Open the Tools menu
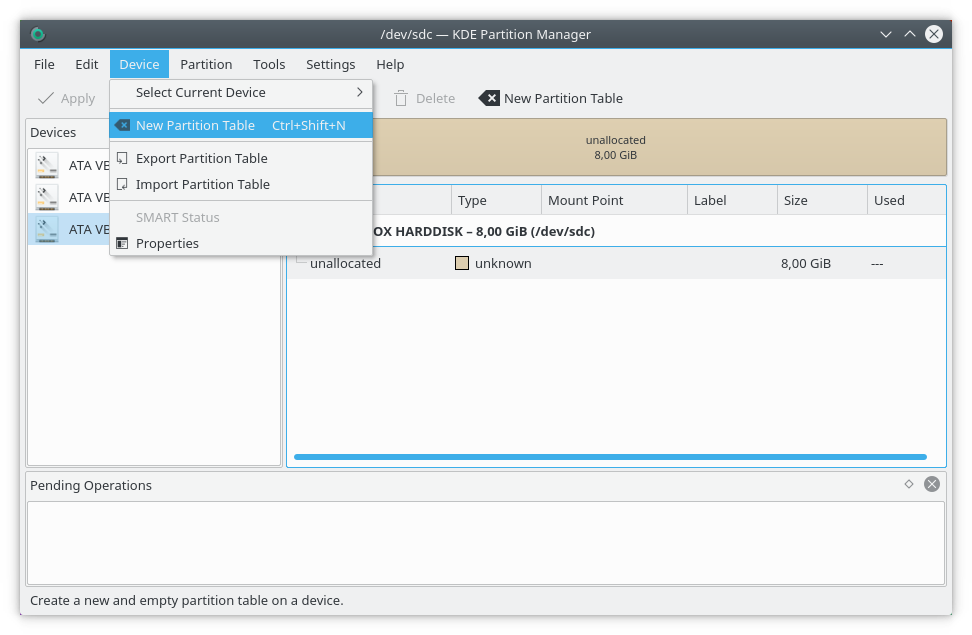Image resolution: width=972 pixels, height=635 pixels. click(269, 64)
